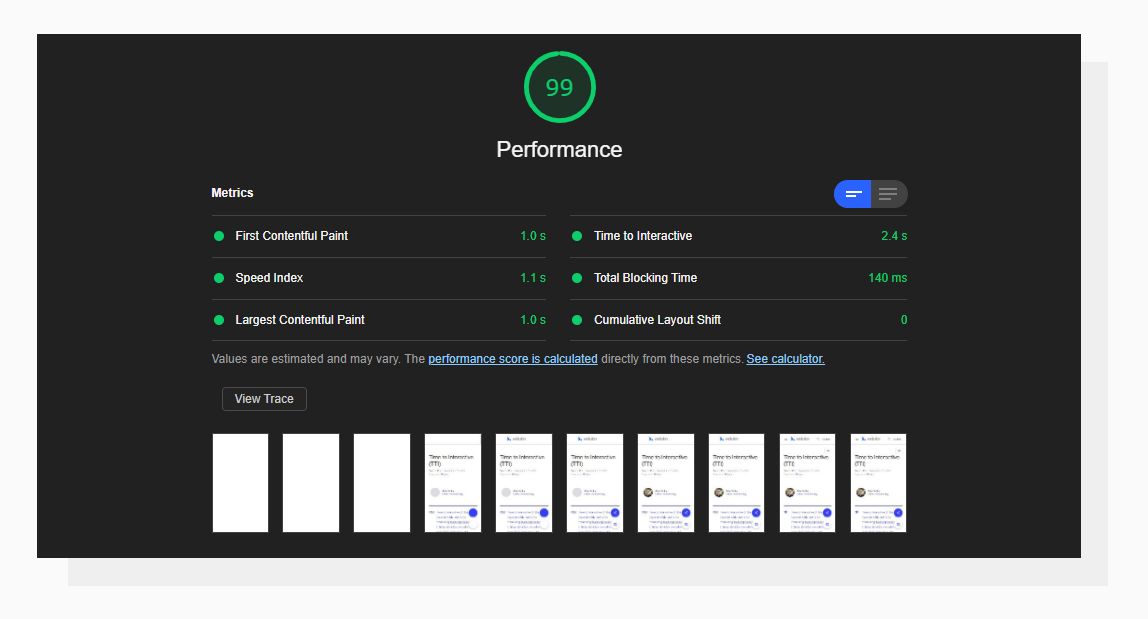Select the Performance label under the gauge
The height and width of the screenshot is (619, 1148).
(559, 149)
